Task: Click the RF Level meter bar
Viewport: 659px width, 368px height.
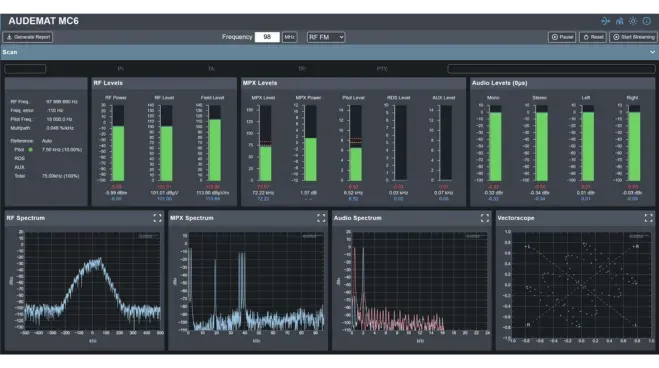Action: (x=166, y=143)
